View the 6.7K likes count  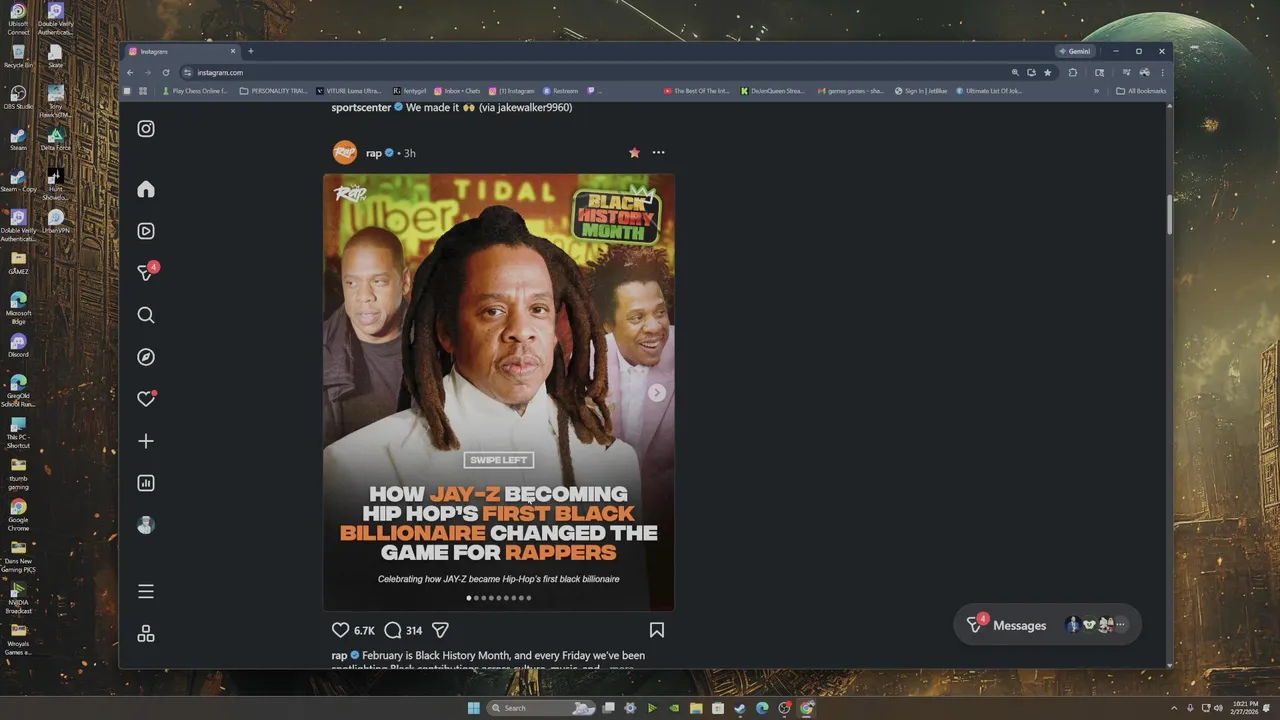coord(364,631)
